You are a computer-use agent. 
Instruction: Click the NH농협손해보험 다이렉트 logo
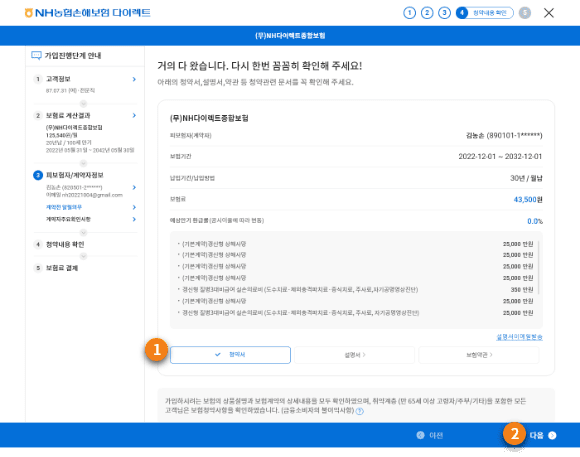pos(87,13)
